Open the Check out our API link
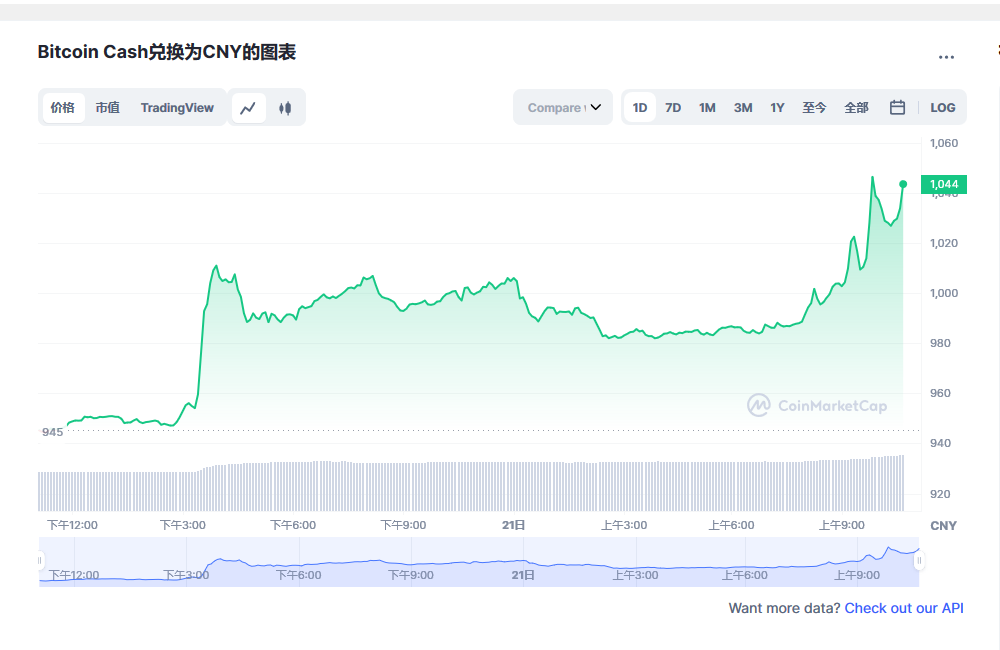1000x650 pixels. coord(904,608)
